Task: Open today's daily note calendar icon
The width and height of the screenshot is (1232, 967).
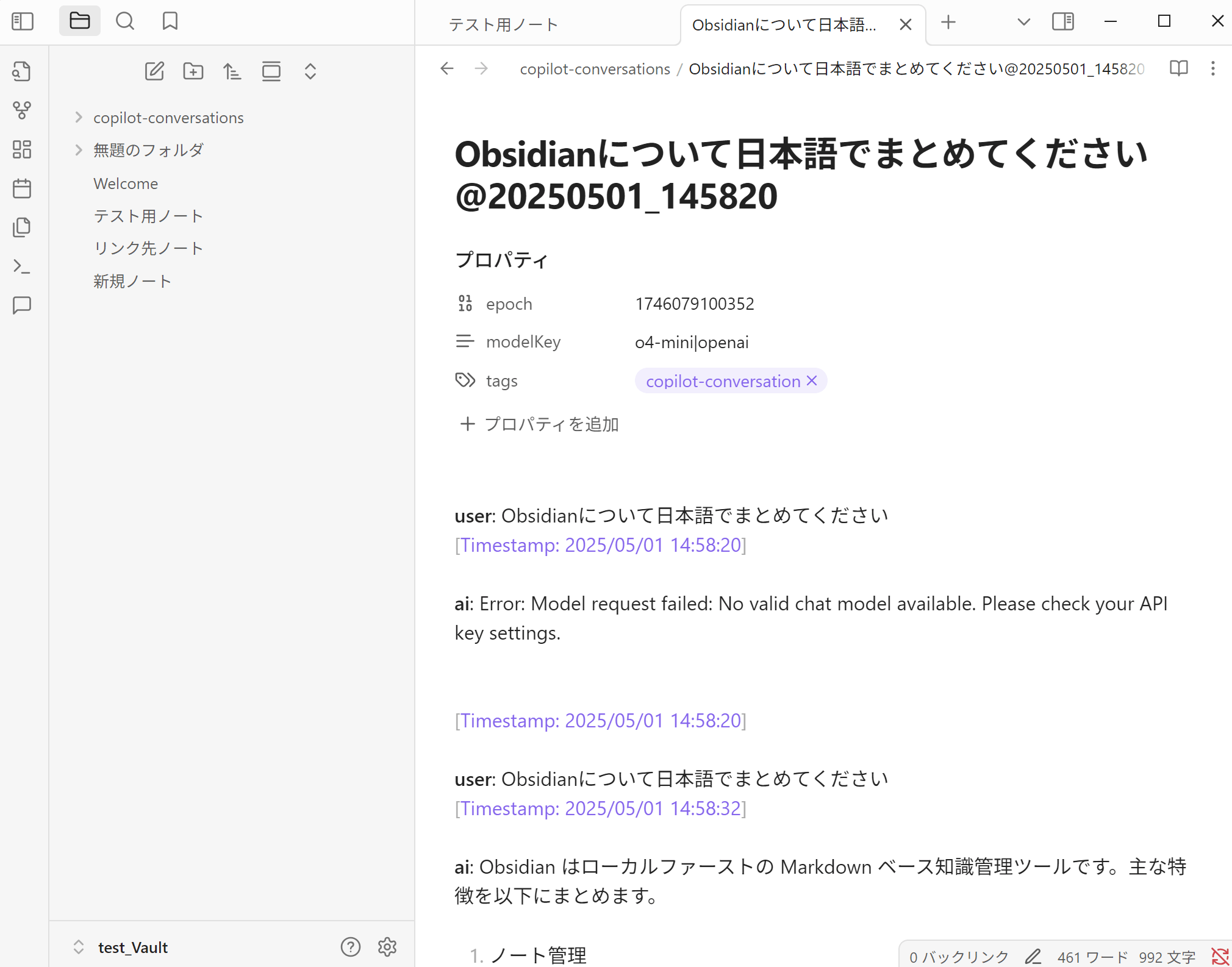Action: (x=22, y=188)
